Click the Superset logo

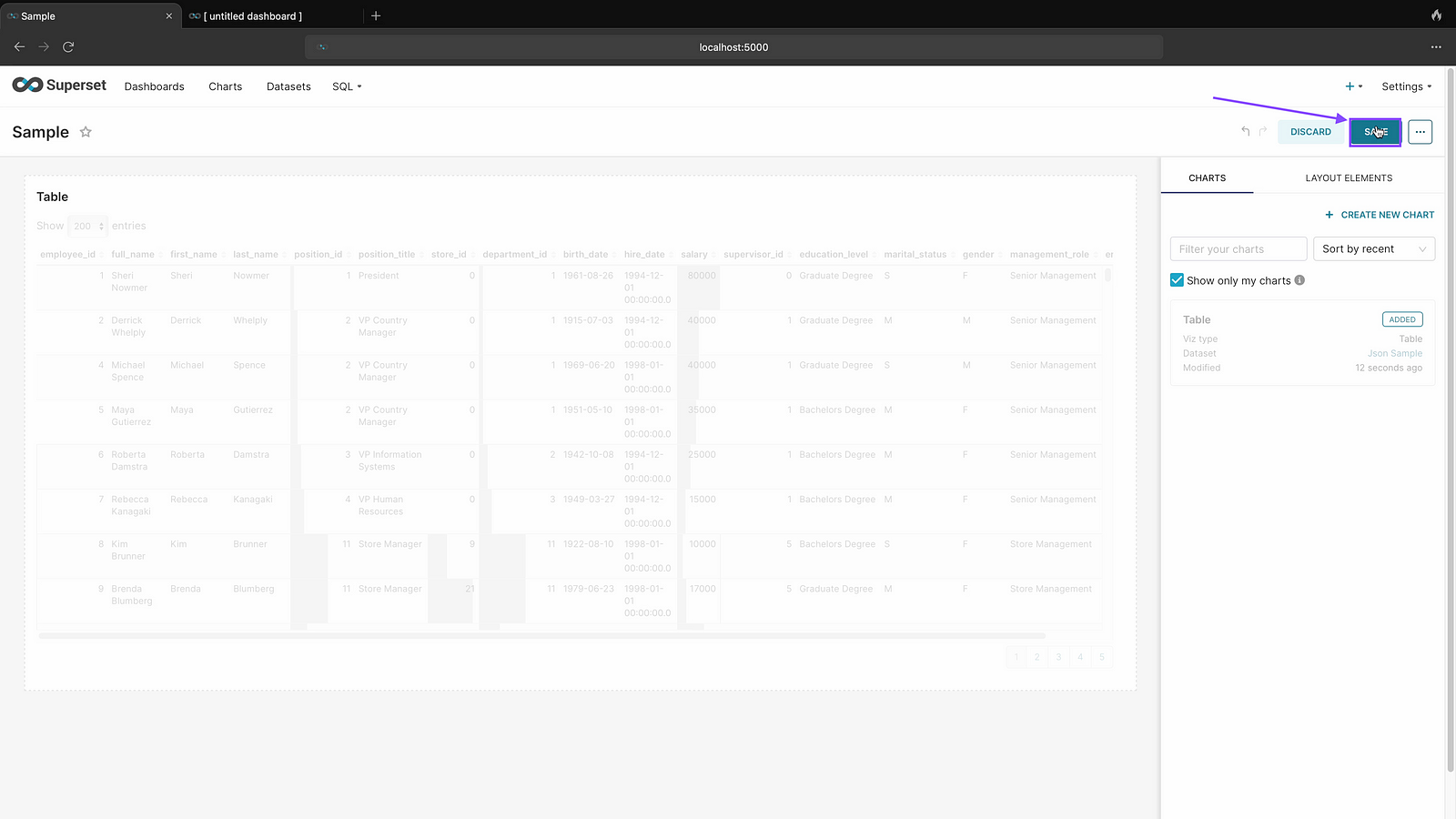coord(59,86)
